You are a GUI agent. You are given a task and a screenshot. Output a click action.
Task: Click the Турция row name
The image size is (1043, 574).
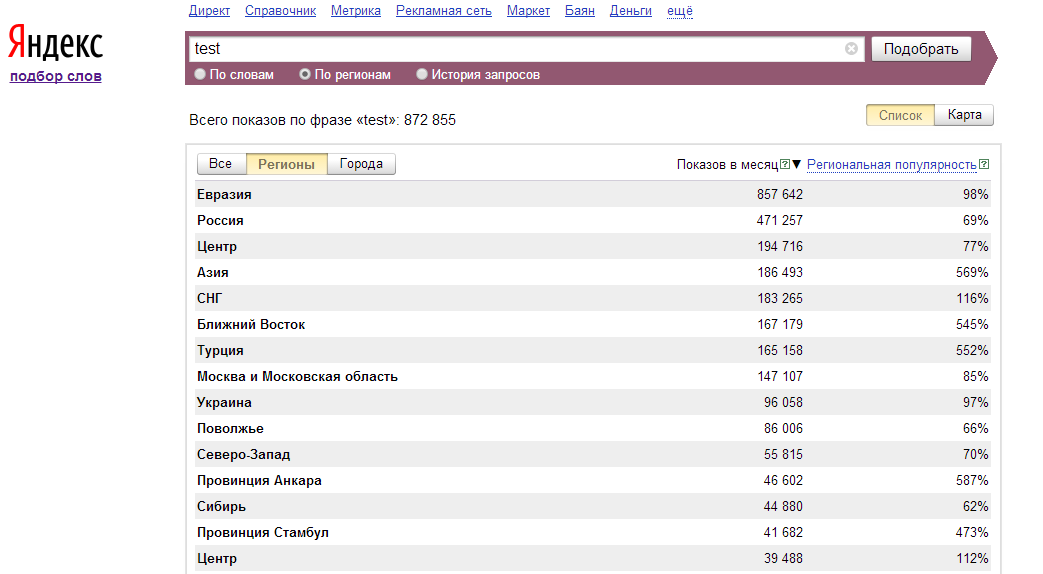click(x=220, y=350)
